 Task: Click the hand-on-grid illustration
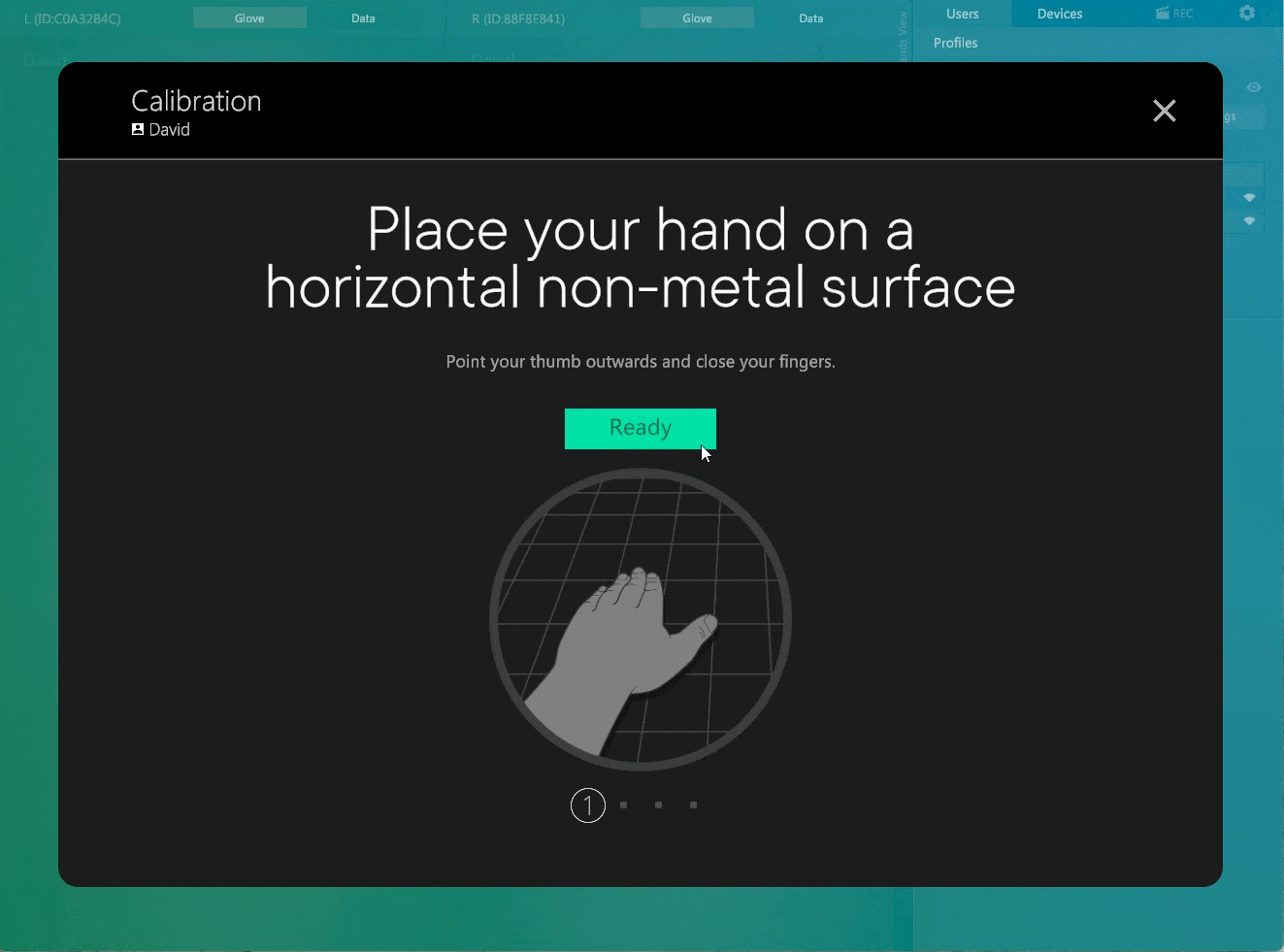[641, 620]
